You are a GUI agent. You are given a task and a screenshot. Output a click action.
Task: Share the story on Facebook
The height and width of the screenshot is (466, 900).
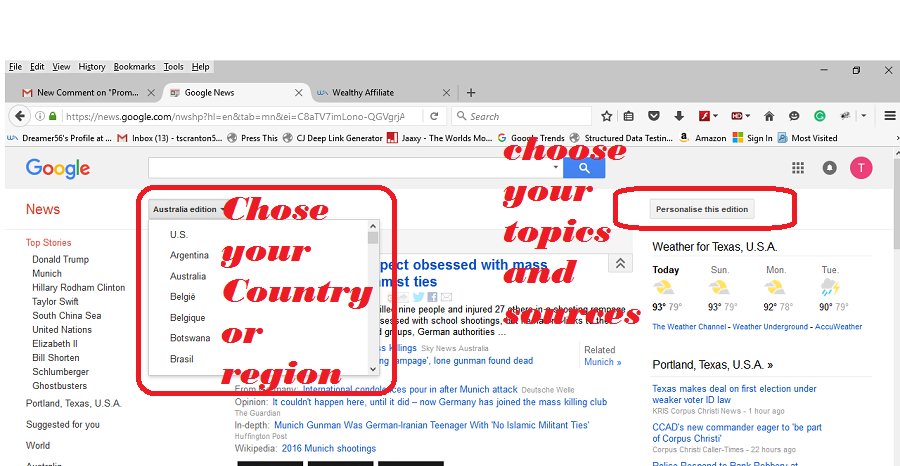432,297
